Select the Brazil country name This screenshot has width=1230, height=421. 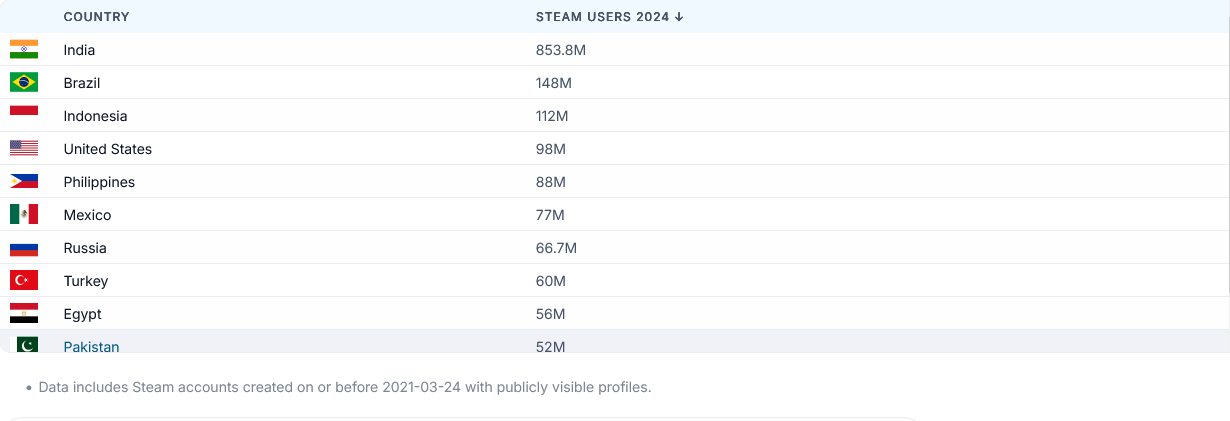coord(82,83)
